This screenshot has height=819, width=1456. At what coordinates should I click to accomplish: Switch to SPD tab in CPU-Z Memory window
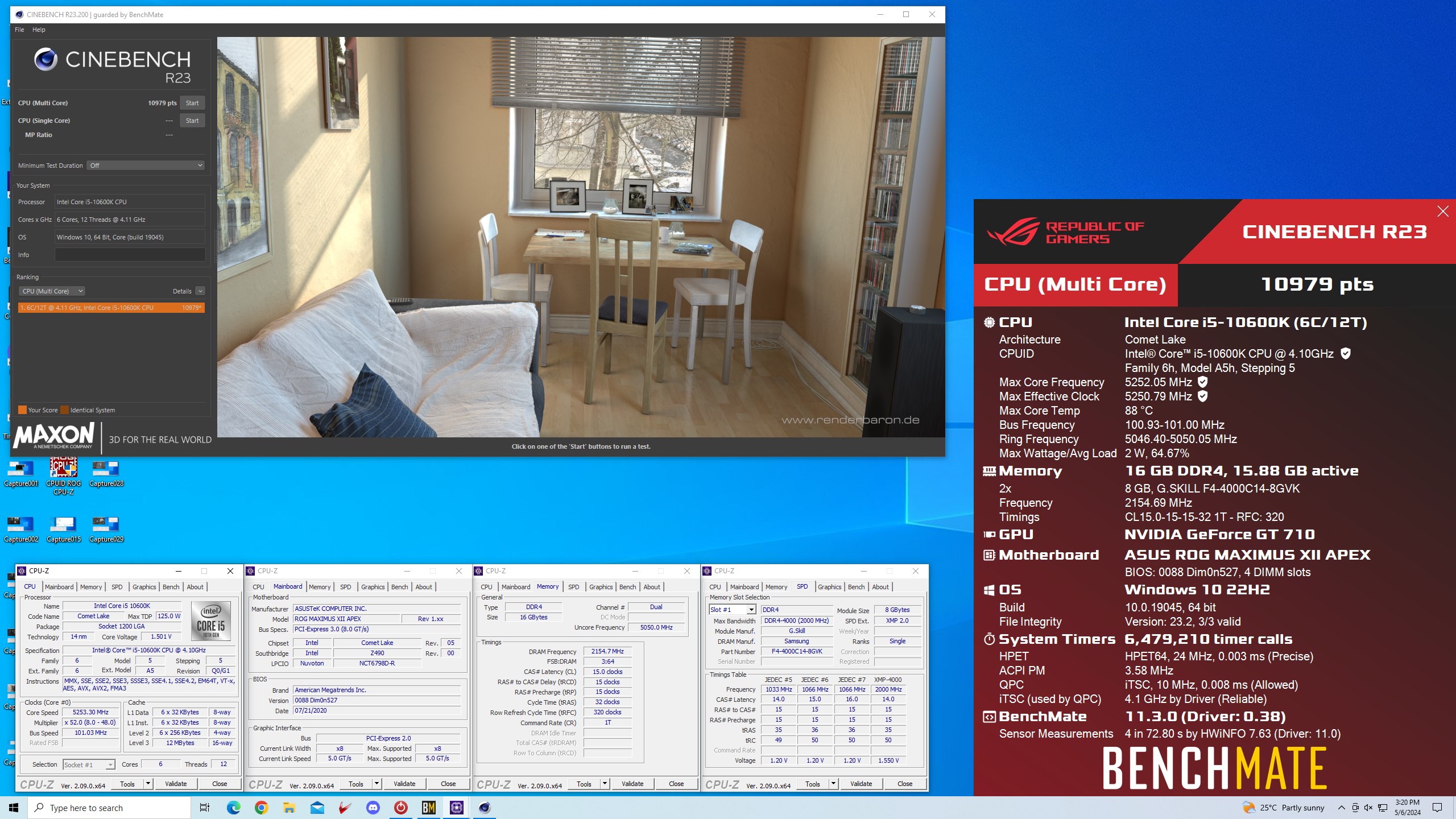click(573, 587)
